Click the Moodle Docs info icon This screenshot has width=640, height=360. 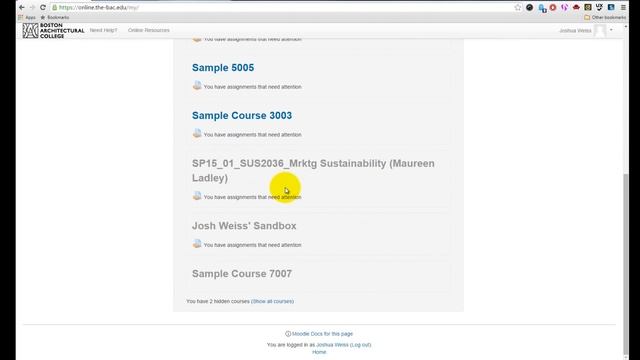pyautogui.click(x=288, y=334)
